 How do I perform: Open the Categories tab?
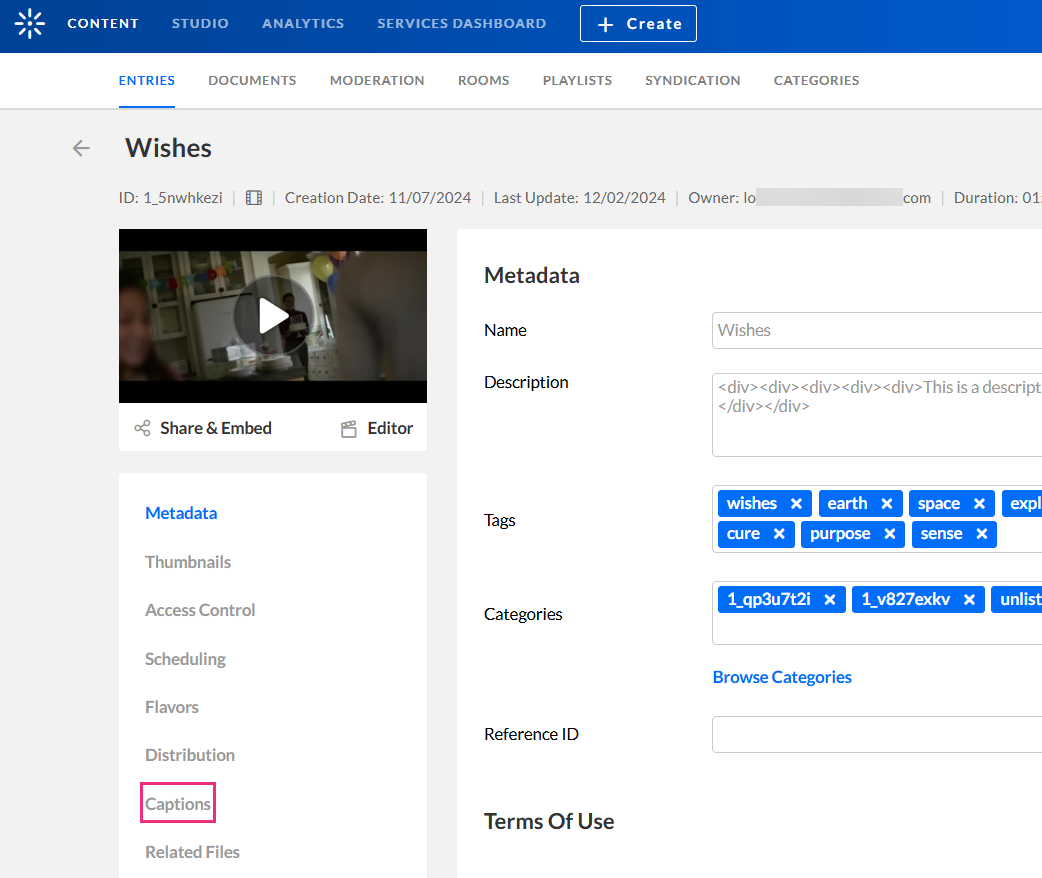coord(816,80)
